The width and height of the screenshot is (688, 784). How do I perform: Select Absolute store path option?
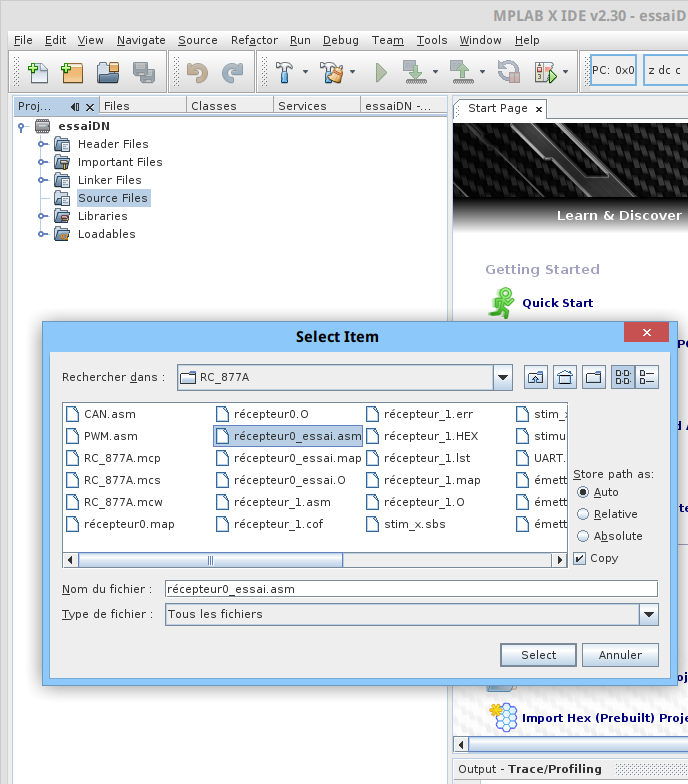pyautogui.click(x=582, y=536)
